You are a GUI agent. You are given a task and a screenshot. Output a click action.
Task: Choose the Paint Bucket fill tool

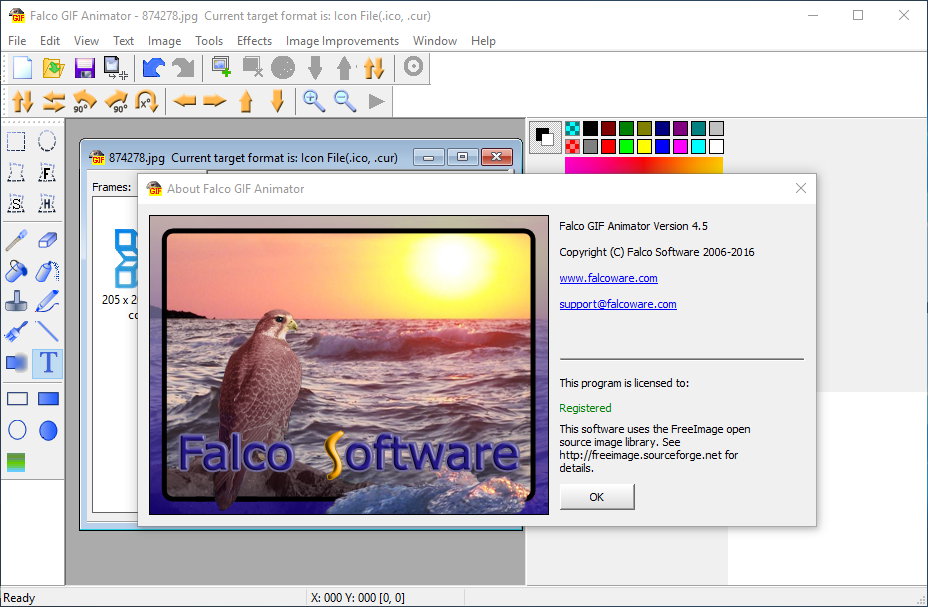tap(17, 271)
